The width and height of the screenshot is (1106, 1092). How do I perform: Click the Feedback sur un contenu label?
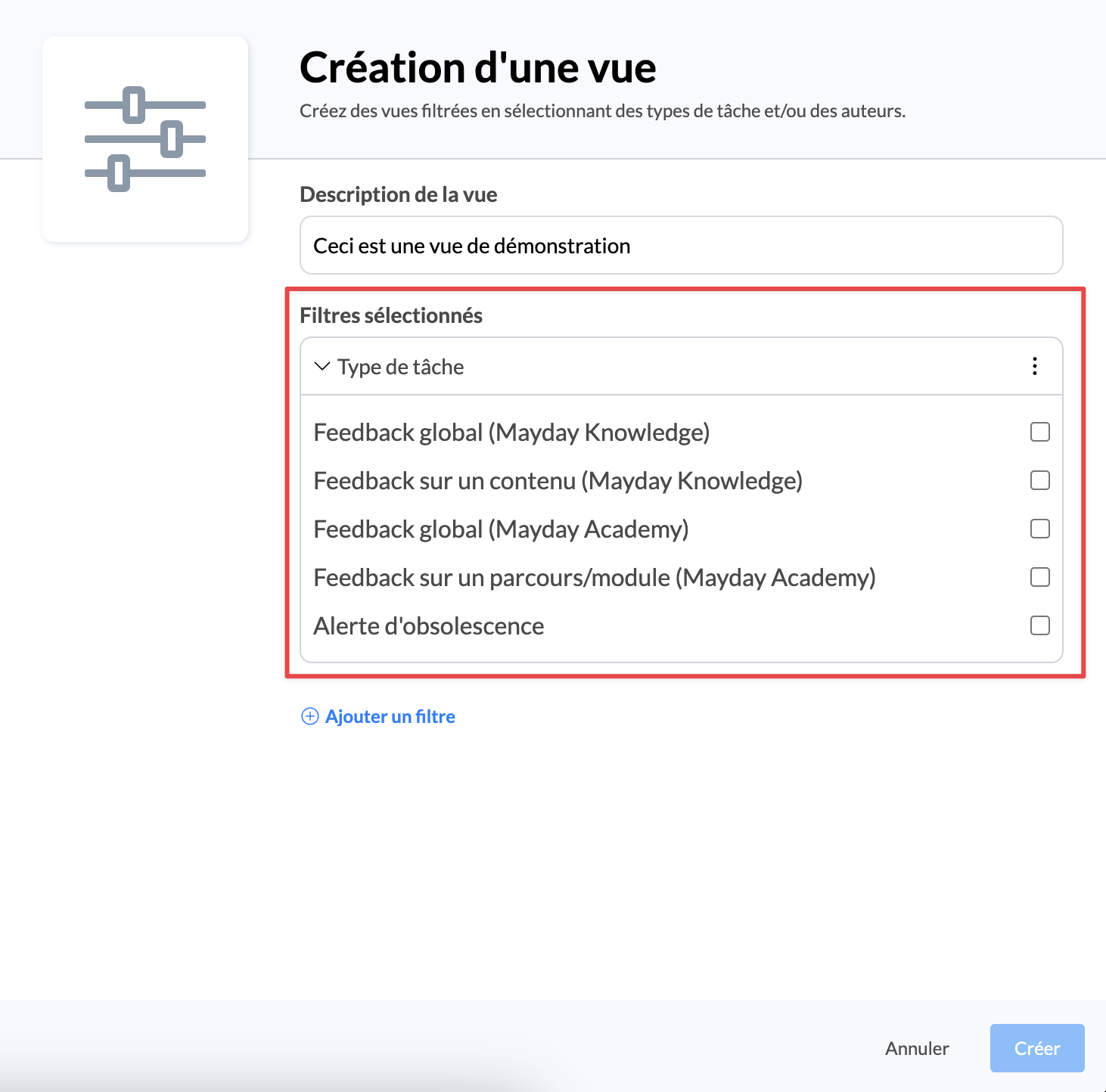coord(558,481)
